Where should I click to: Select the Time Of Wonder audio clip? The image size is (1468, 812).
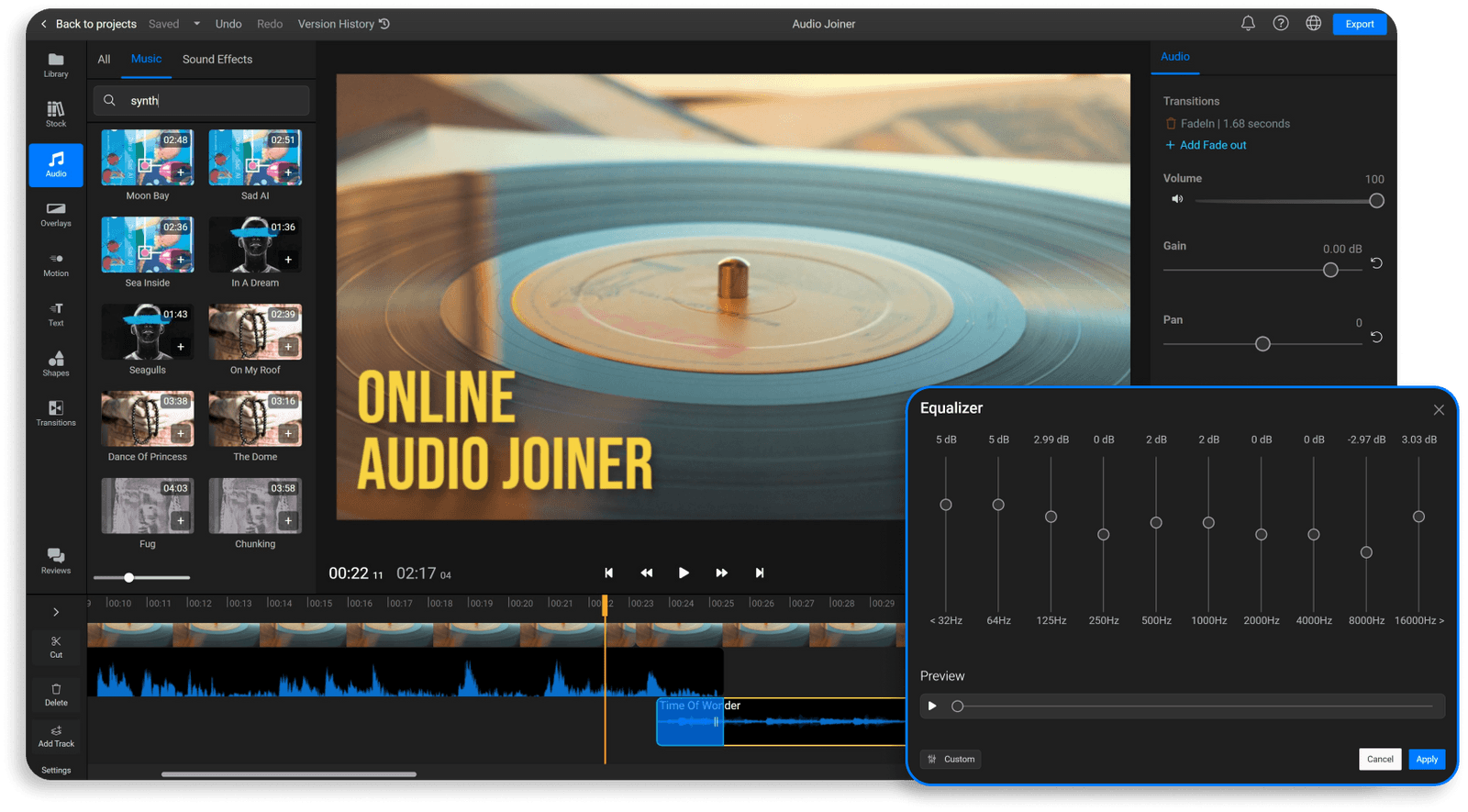click(781, 721)
